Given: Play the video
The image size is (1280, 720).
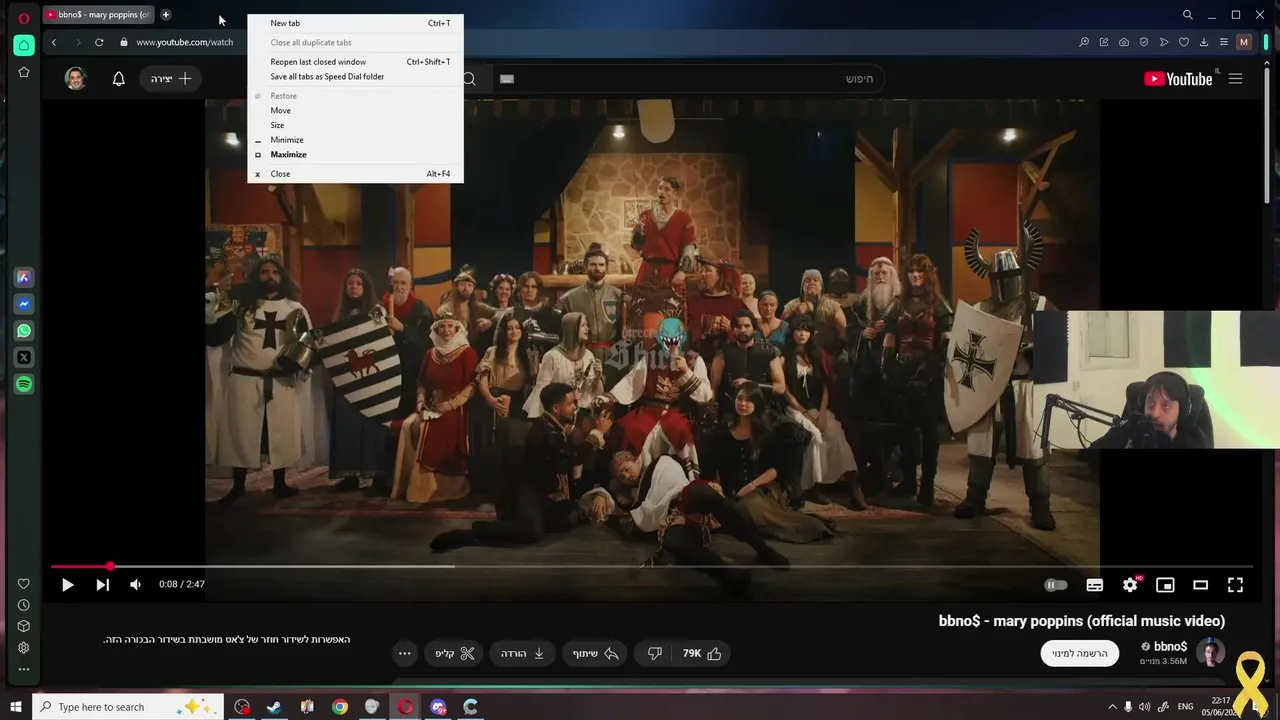Looking at the screenshot, I should pyautogui.click(x=67, y=585).
